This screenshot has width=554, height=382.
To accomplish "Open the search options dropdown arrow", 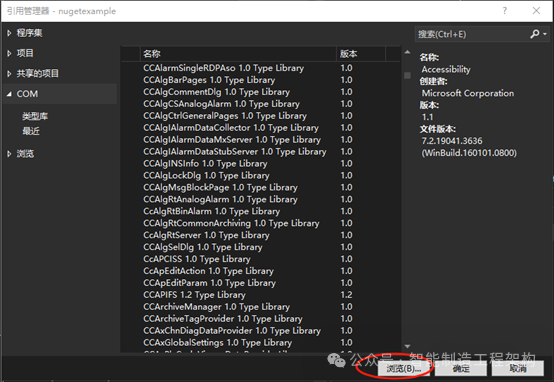I will [x=545, y=34].
